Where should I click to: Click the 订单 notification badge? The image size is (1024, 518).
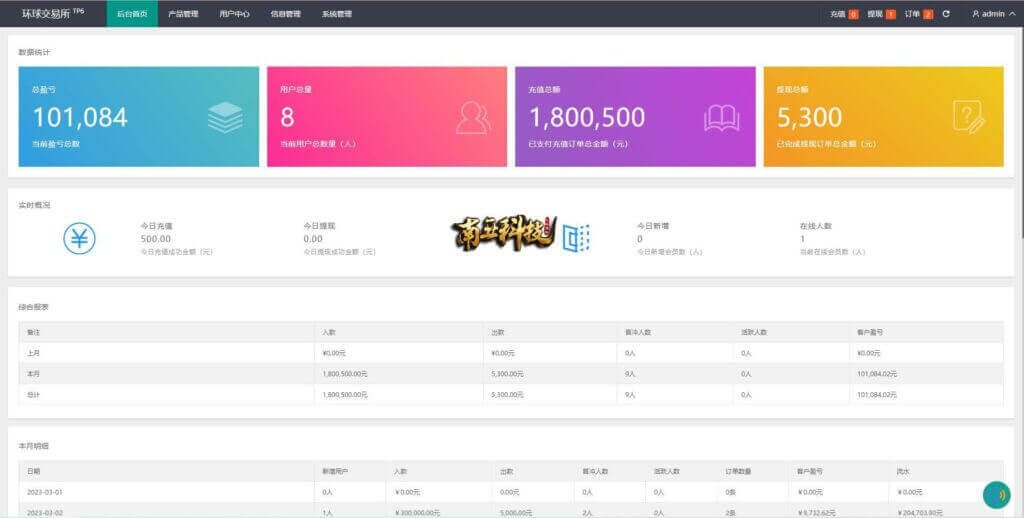tap(928, 14)
